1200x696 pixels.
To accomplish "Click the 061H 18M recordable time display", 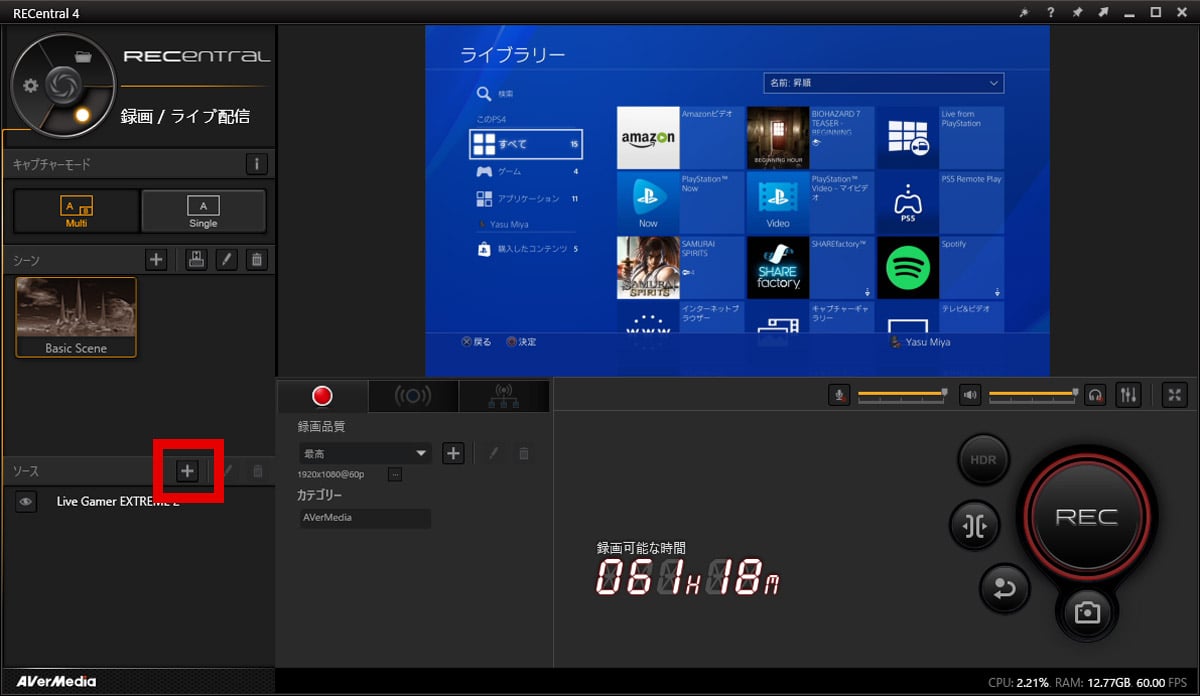I will [687, 576].
